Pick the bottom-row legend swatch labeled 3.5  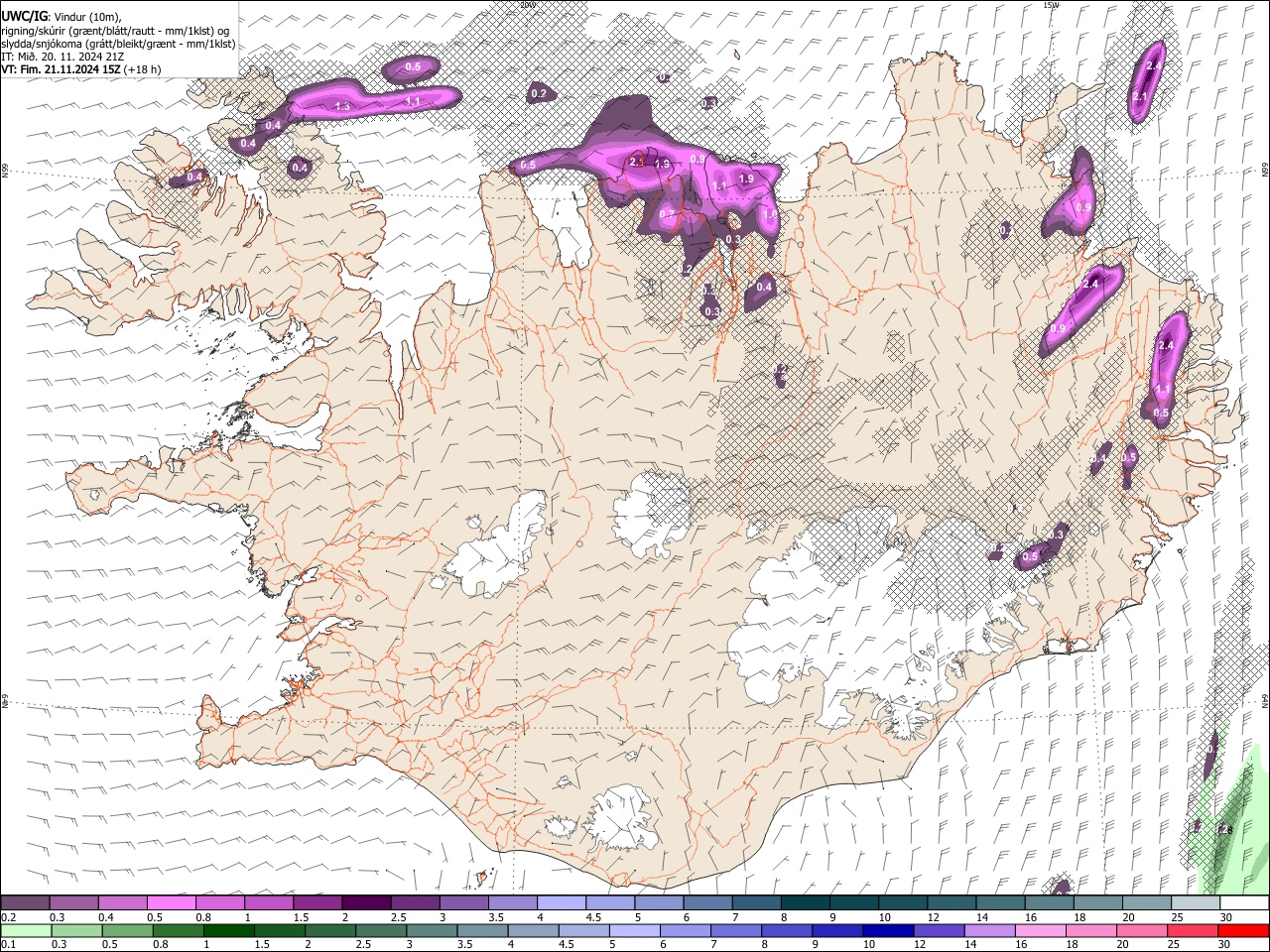(483, 930)
